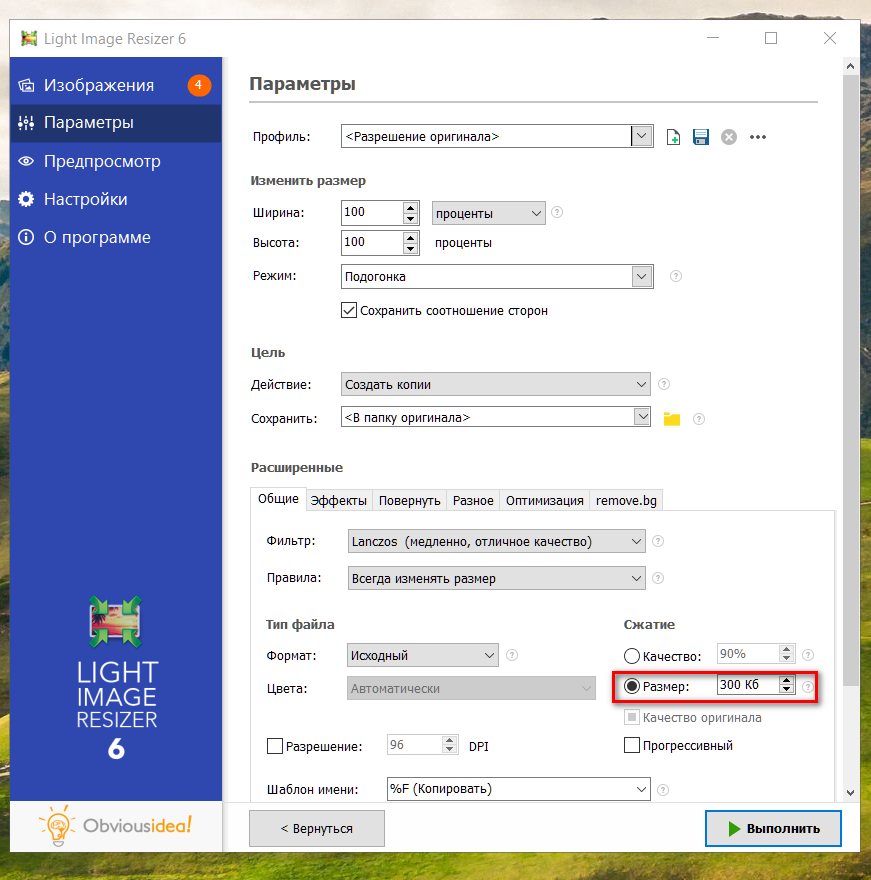The image size is (871, 880).
Task: Increase Высота with the up arrow
Action: pyautogui.click(x=411, y=237)
